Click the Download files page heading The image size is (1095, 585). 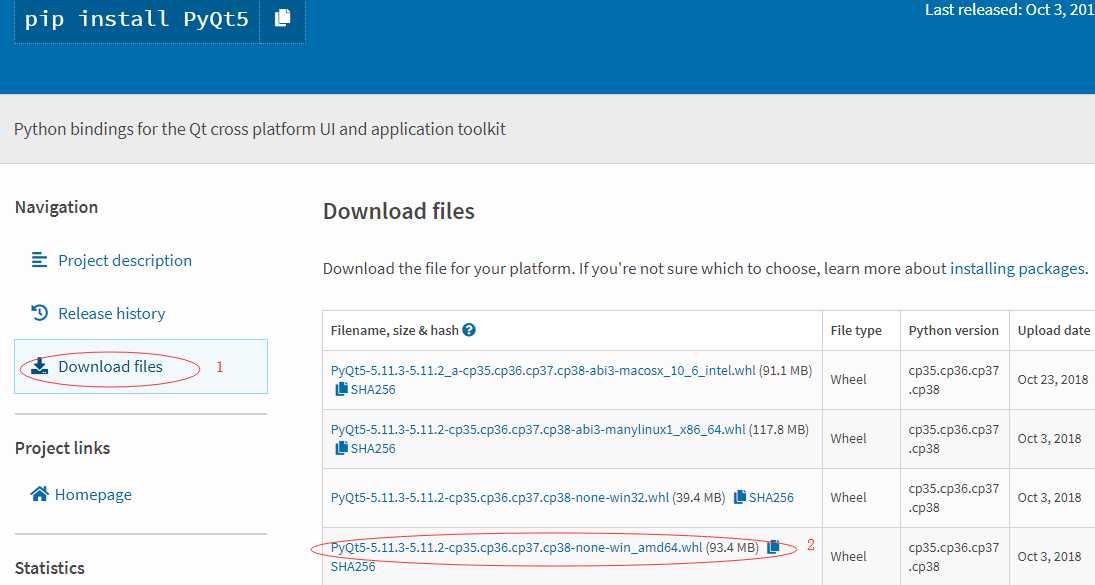pyautogui.click(x=399, y=211)
